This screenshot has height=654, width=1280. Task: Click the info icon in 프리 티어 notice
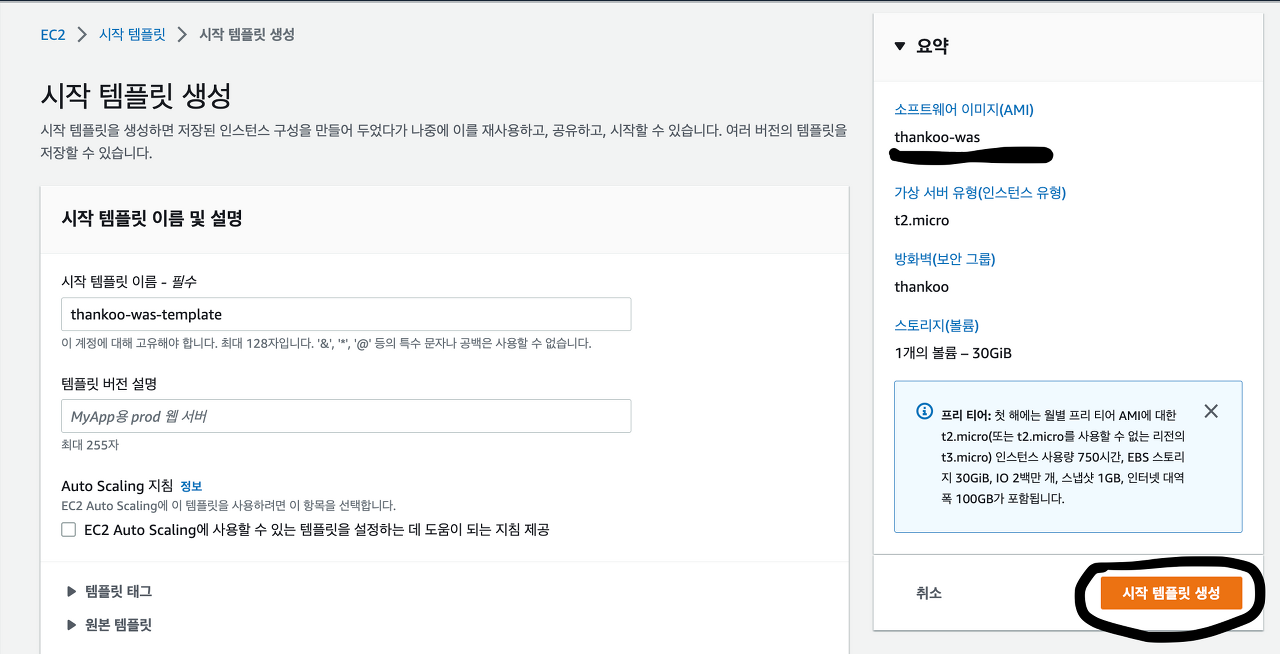click(924, 412)
